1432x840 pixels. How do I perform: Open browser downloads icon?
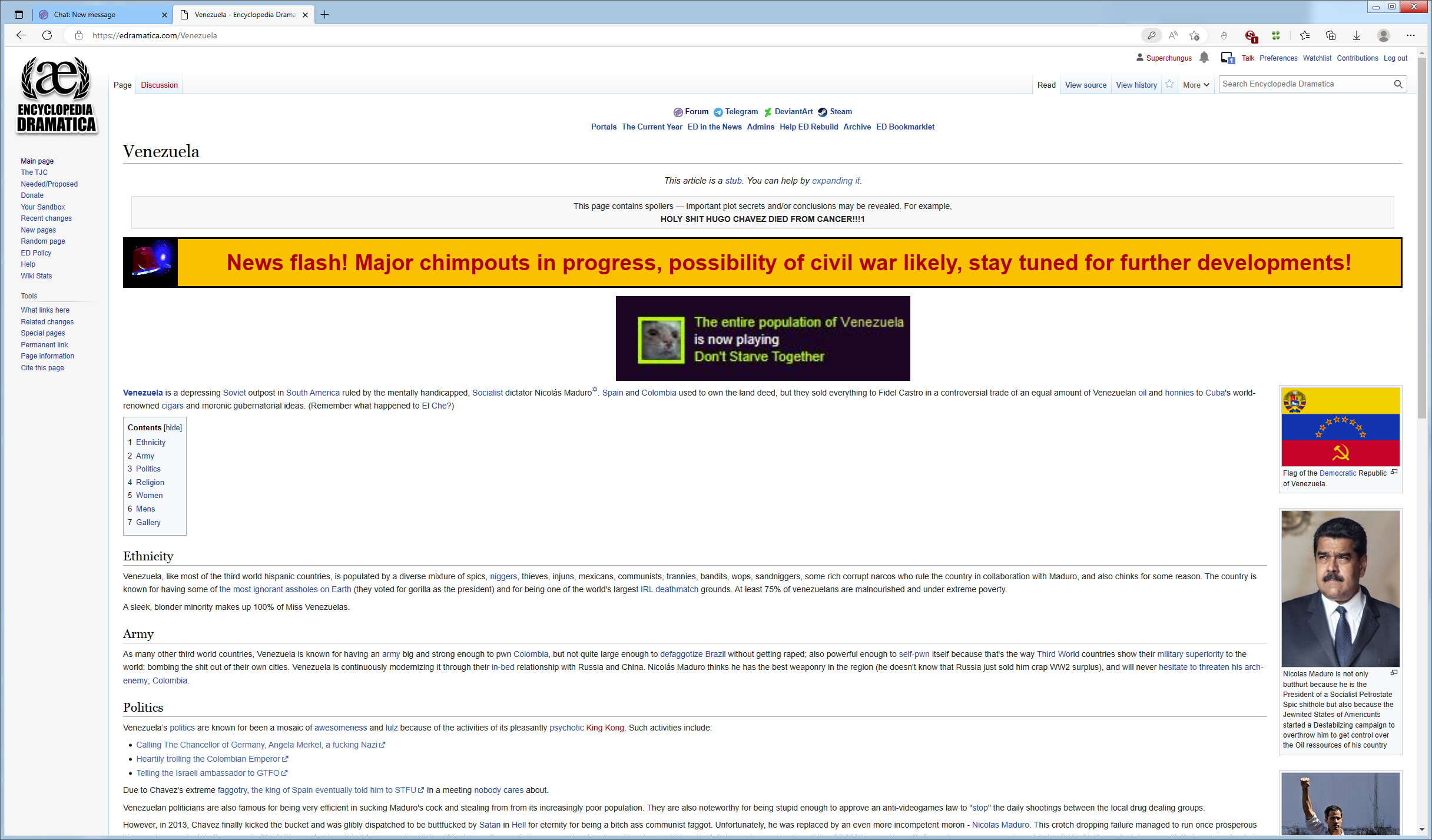coord(1356,35)
